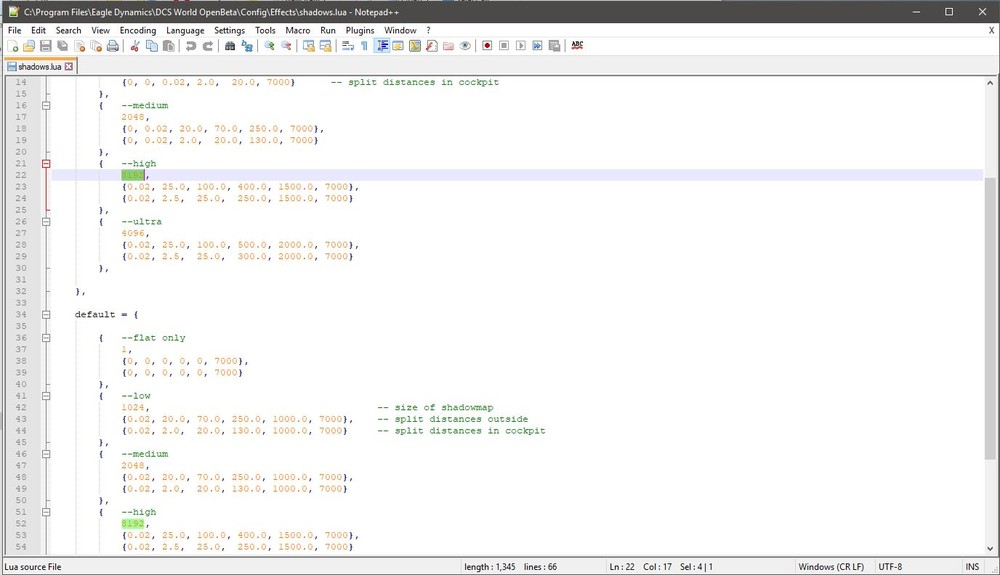
Task: Start macro recording with the red Record icon
Action: (x=487, y=46)
